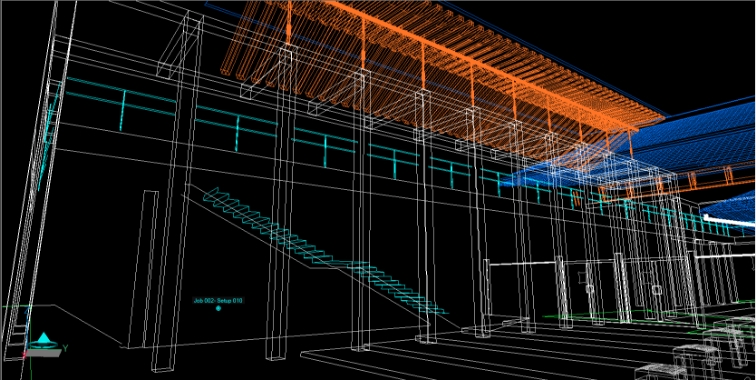Select the cyan setup point marker dot
Image resolution: width=756 pixels, height=380 pixels.
218,308
